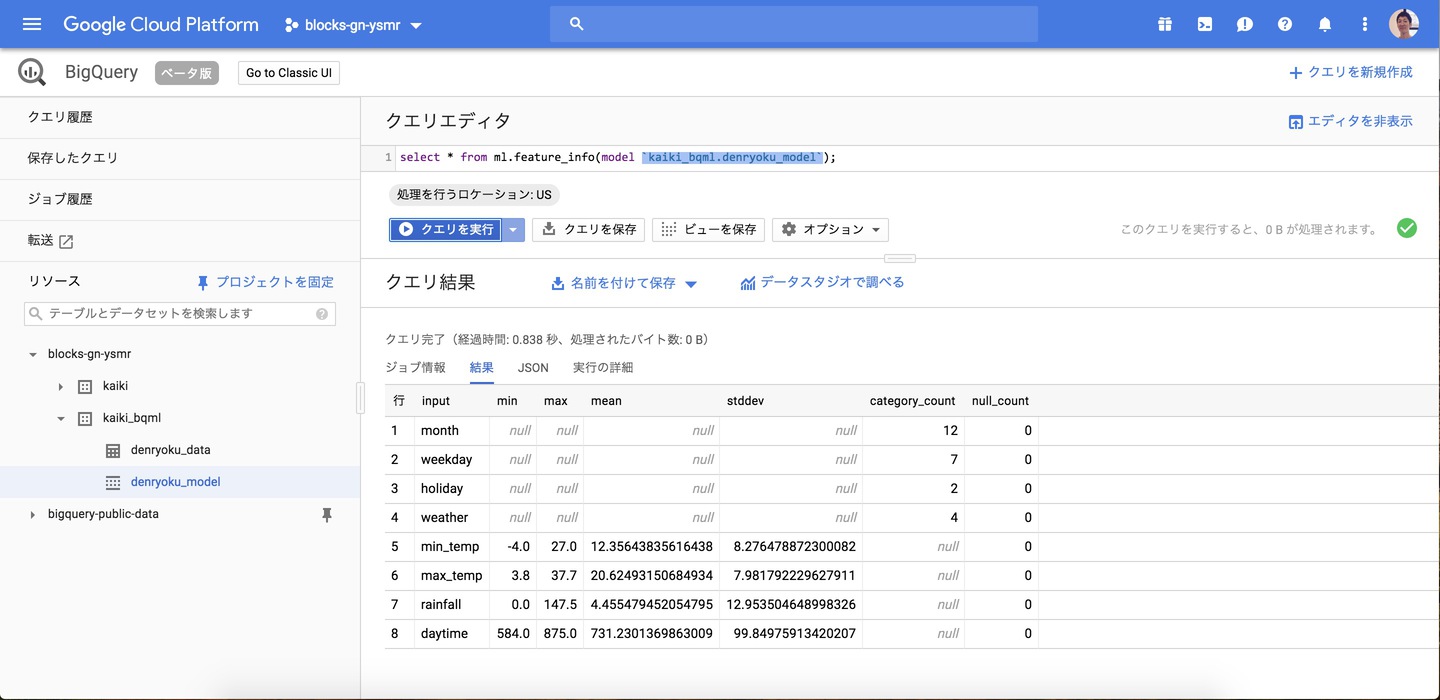Click the search bar at top

coord(793,24)
